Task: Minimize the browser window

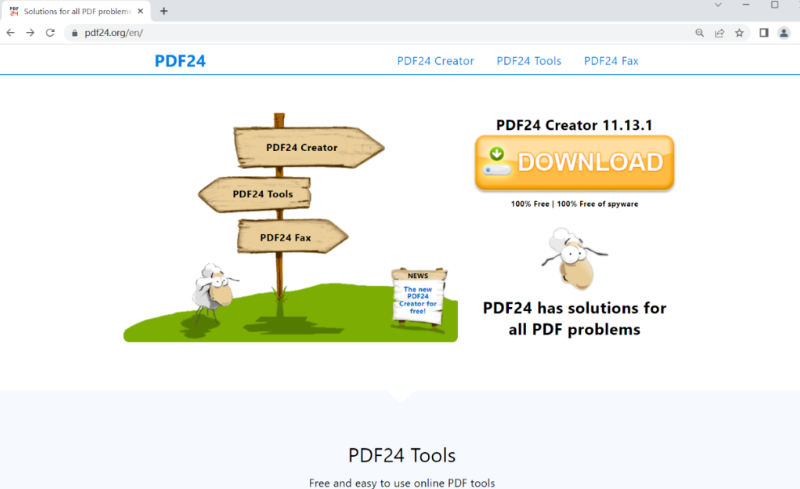Action: click(x=746, y=5)
